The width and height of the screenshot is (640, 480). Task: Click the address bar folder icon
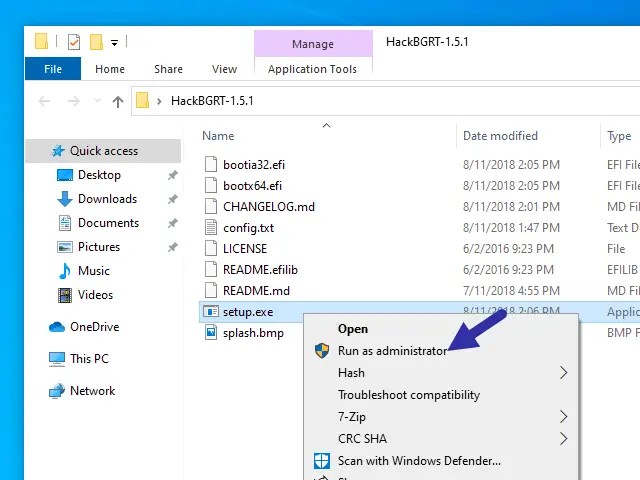142,100
